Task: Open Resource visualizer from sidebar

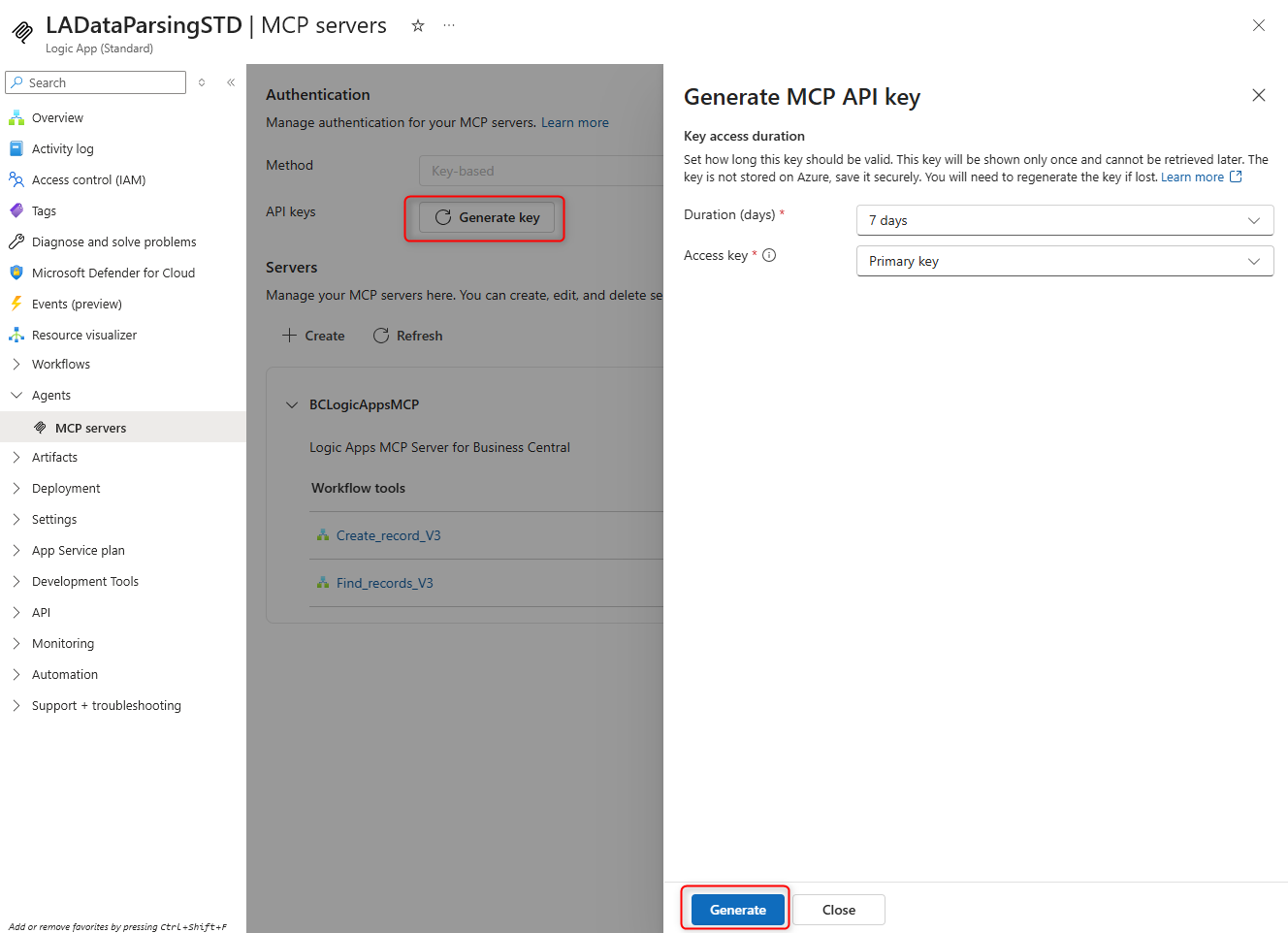Action: [83, 336]
